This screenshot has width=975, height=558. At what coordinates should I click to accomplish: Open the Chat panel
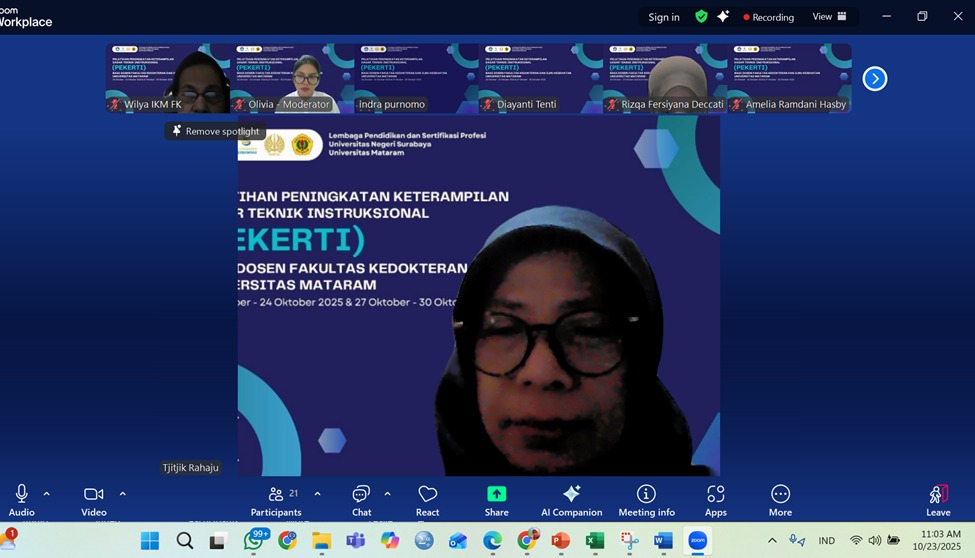361,498
